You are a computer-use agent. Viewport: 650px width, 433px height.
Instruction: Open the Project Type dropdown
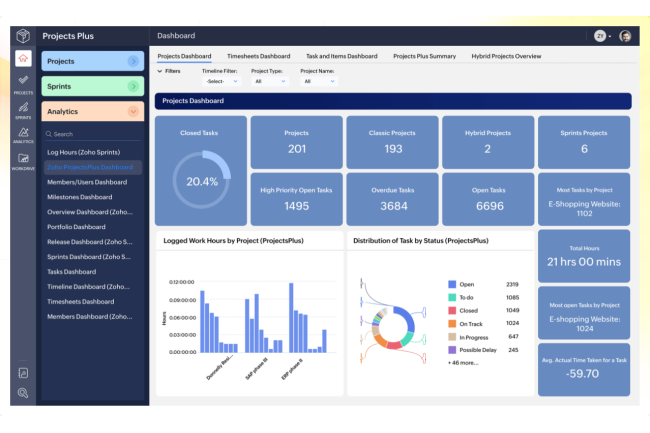270,81
